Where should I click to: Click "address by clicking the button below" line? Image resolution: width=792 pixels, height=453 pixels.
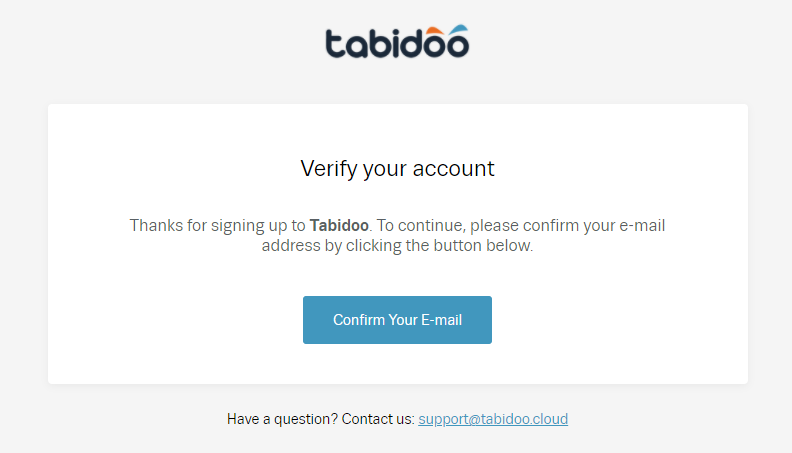coord(397,245)
